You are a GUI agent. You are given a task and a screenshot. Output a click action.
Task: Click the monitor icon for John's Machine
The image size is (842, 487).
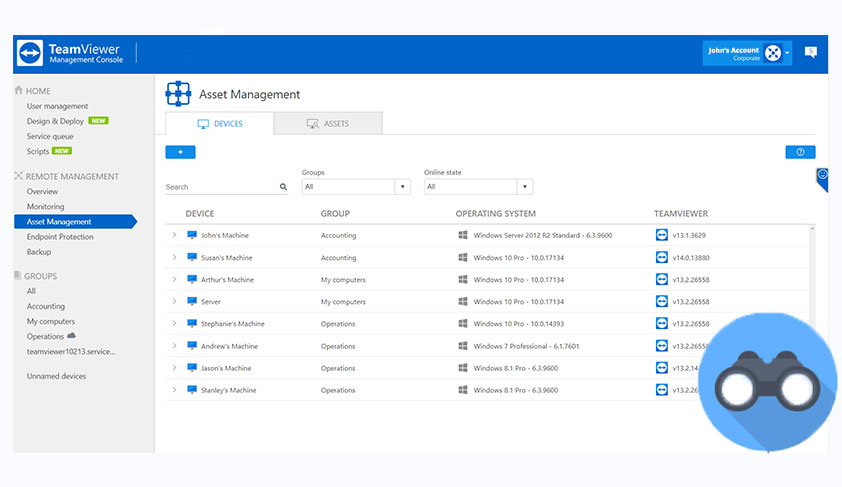[192, 235]
